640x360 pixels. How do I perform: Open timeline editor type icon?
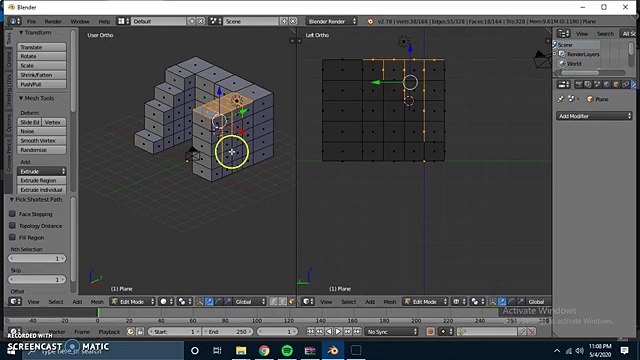click(x=15, y=331)
